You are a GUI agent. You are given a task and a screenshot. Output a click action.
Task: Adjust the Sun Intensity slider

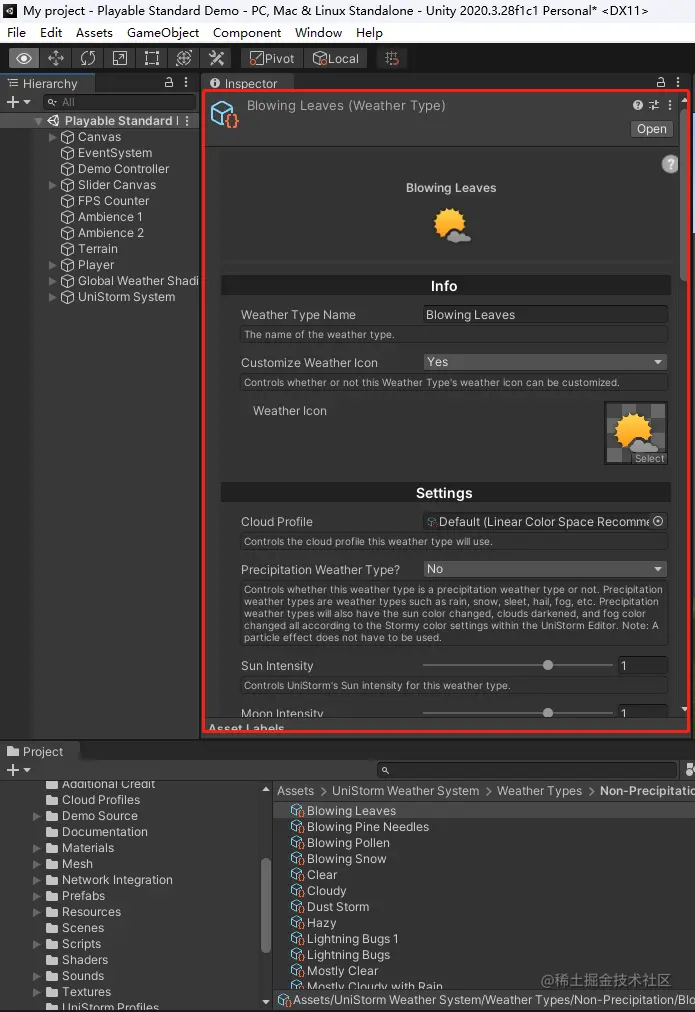coord(518,665)
